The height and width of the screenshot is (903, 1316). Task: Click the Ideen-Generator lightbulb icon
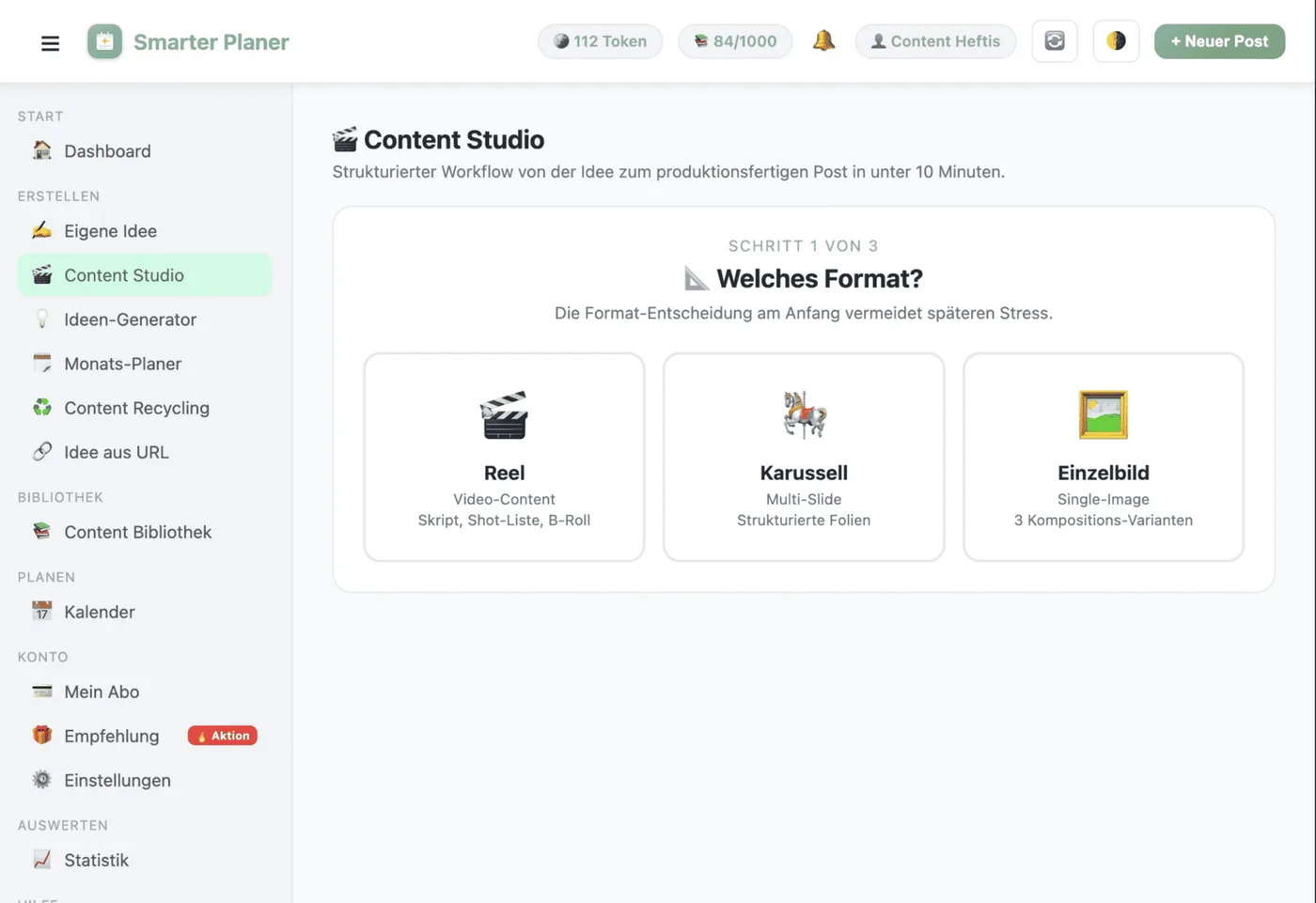coord(42,319)
